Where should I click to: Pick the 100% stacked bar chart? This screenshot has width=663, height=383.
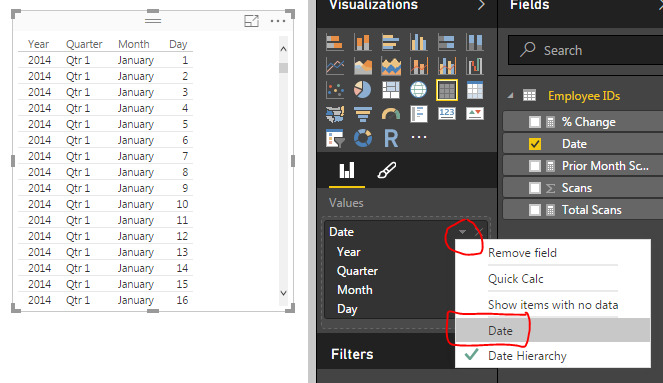pos(447,43)
